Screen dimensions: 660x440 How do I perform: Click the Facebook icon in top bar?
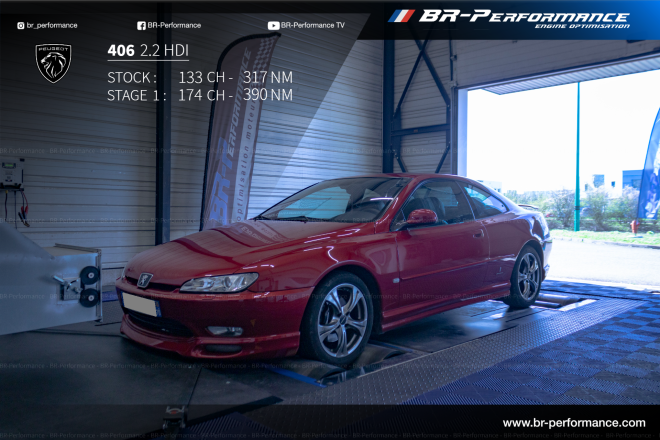(140, 25)
